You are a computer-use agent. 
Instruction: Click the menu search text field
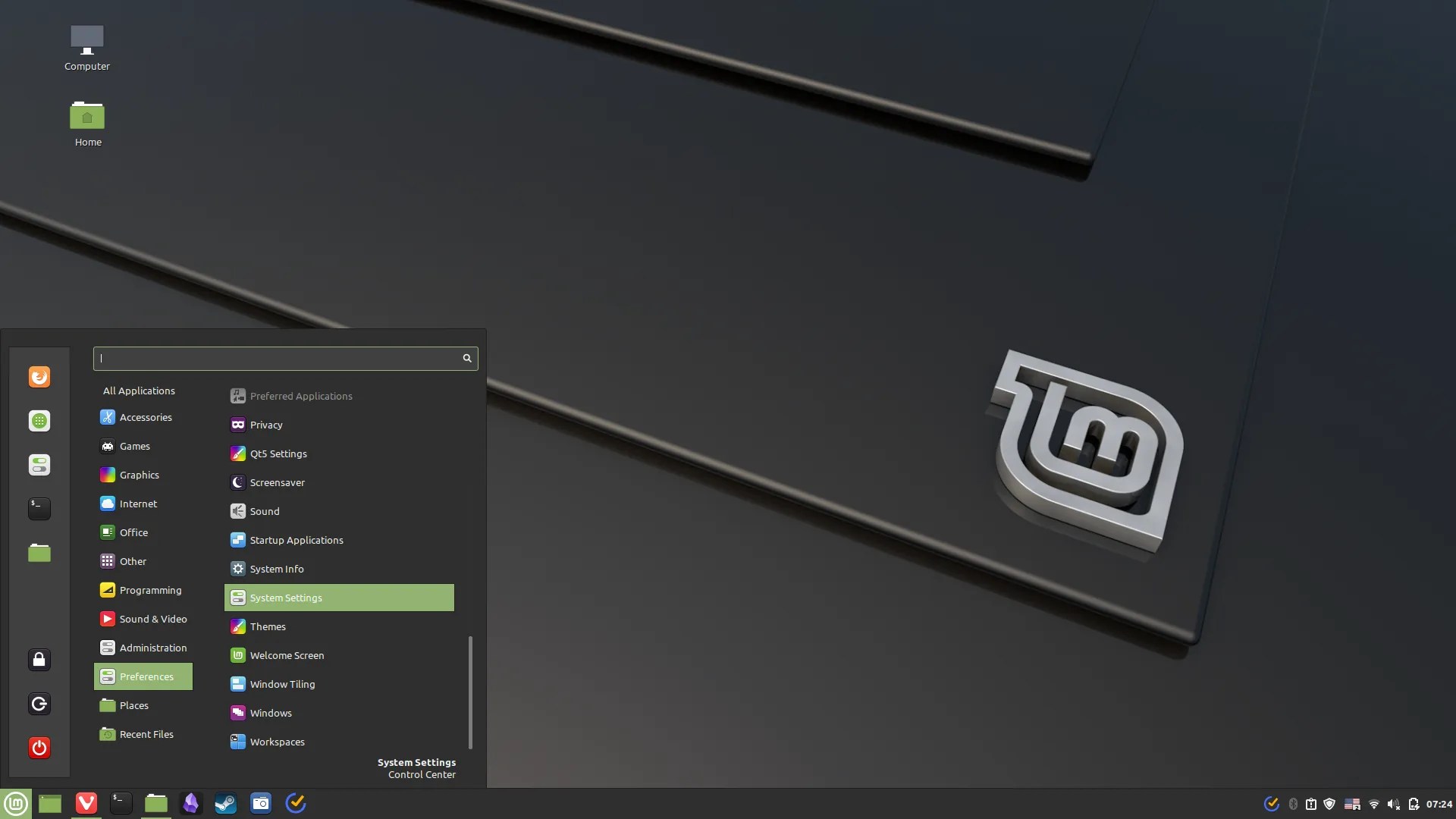coord(277,359)
